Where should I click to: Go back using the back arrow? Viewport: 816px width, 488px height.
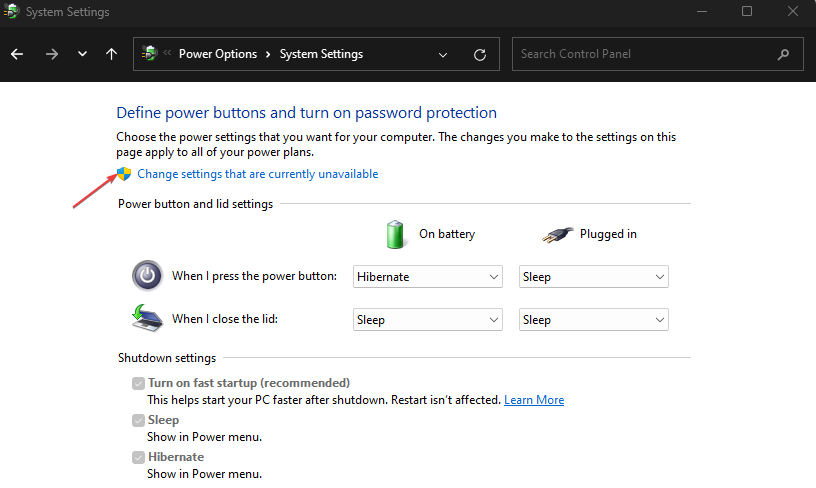pyautogui.click(x=17, y=54)
